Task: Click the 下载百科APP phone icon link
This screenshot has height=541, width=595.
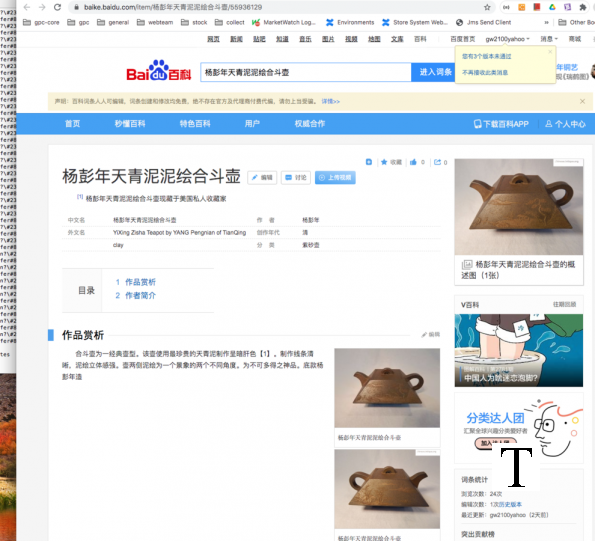Action: [501, 124]
